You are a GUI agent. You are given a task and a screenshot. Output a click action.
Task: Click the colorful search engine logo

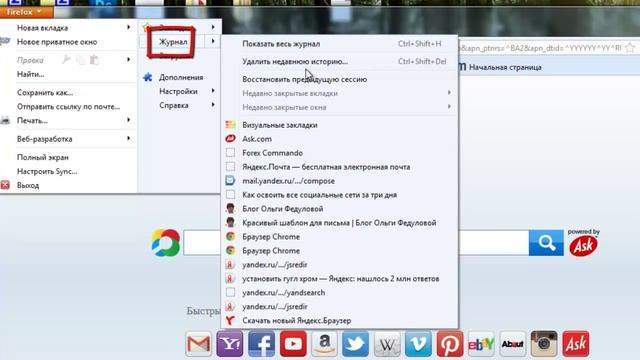(x=166, y=242)
